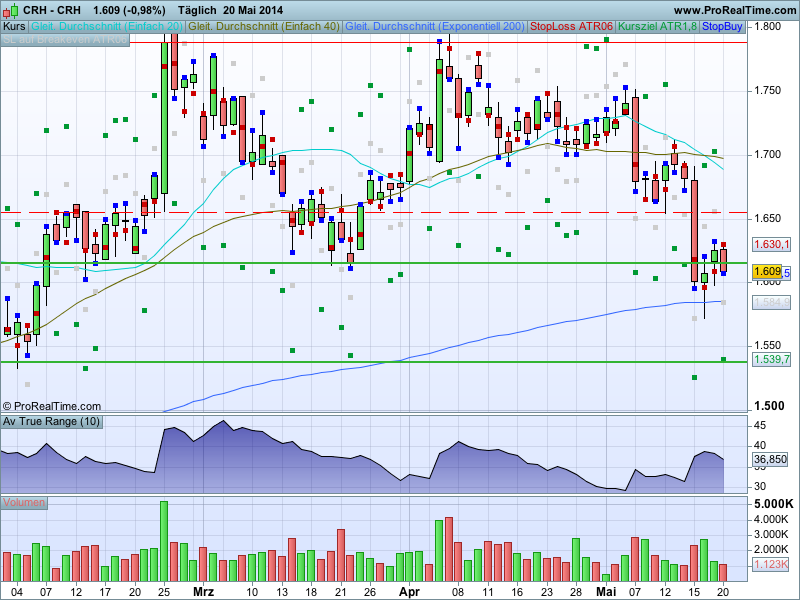Select the StopLoss ATR06 indicator label
800x600 pixels.
571,27
